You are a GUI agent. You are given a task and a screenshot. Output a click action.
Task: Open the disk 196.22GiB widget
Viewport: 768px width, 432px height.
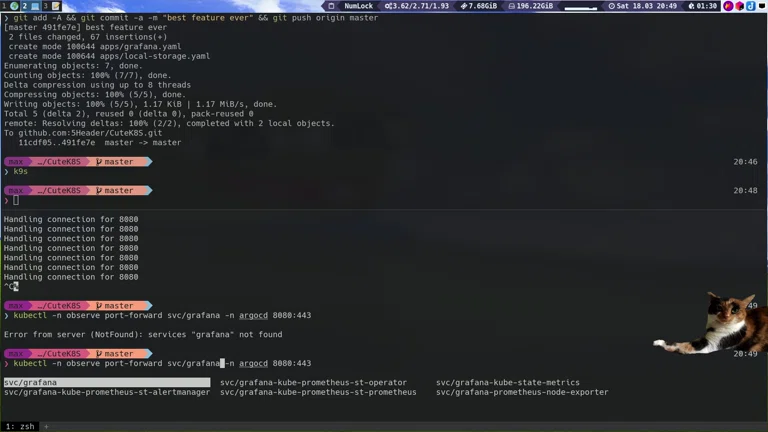pyautogui.click(x=530, y=6)
